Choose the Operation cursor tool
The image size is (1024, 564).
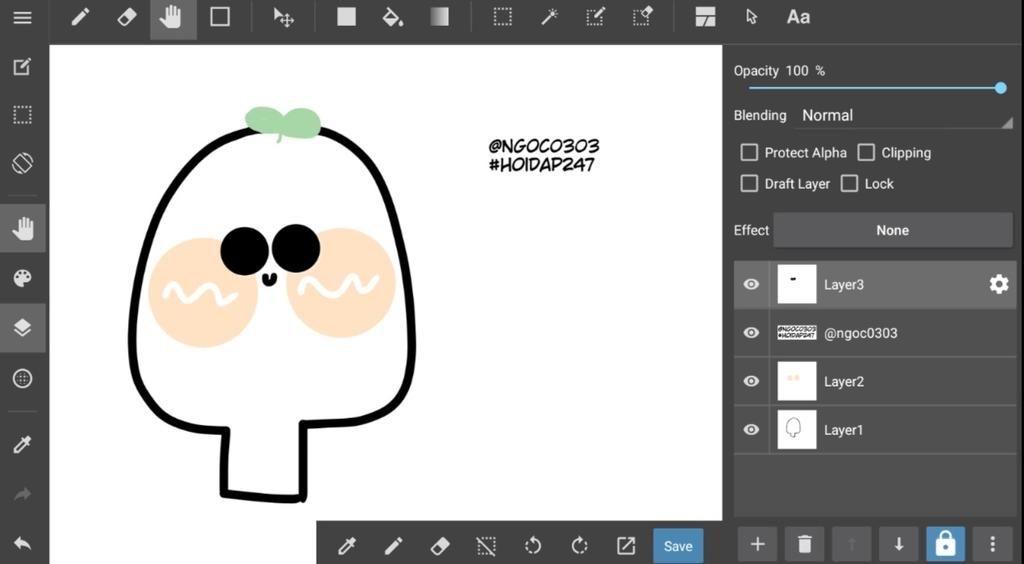pos(752,18)
